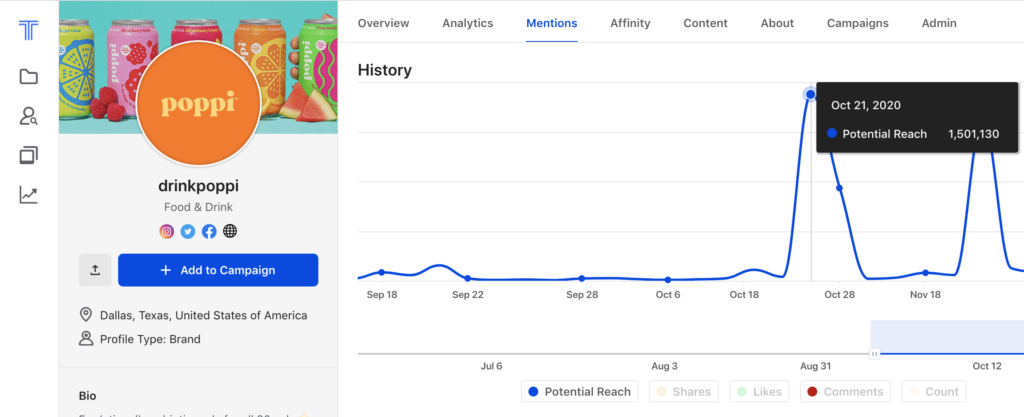Open the Campaigns tab
Screen dimensions: 1024x417
pos(857,23)
